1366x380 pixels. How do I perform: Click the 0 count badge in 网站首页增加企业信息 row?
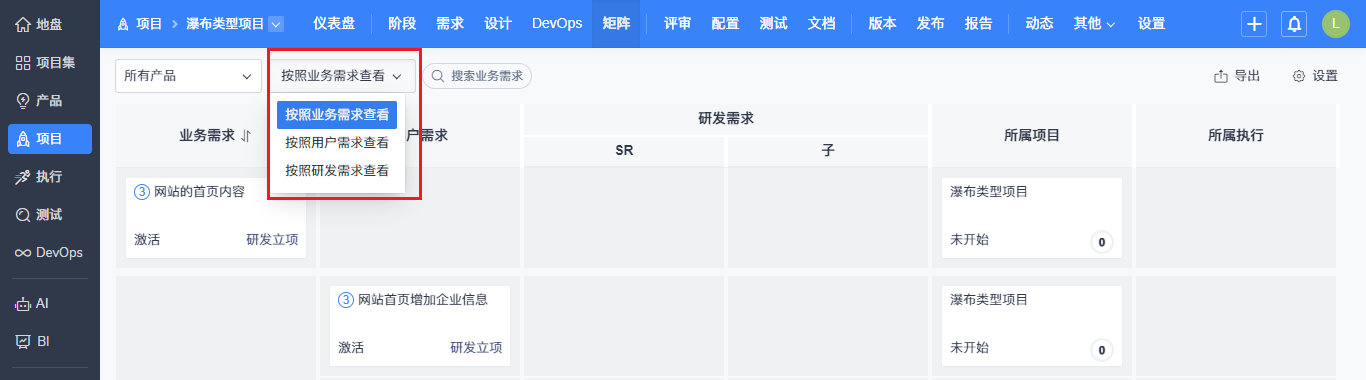(1101, 350)
